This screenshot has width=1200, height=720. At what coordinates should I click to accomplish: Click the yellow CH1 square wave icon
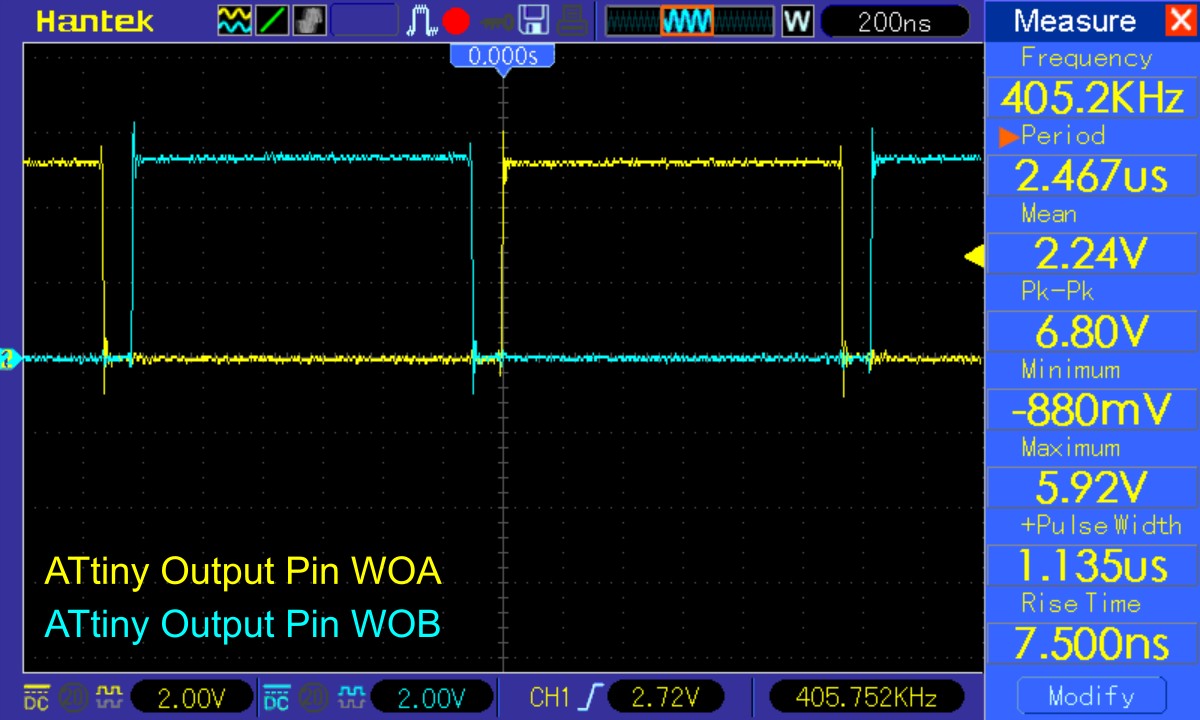tap(108, 695)
